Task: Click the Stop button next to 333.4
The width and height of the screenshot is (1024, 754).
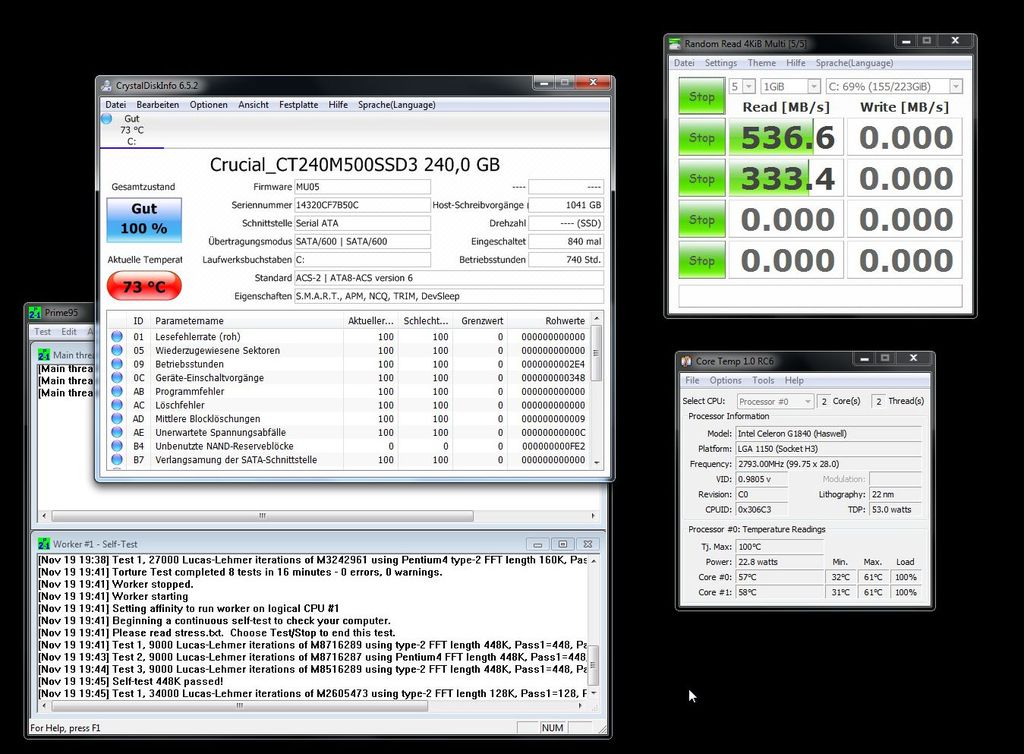Action: coord(701,178)
